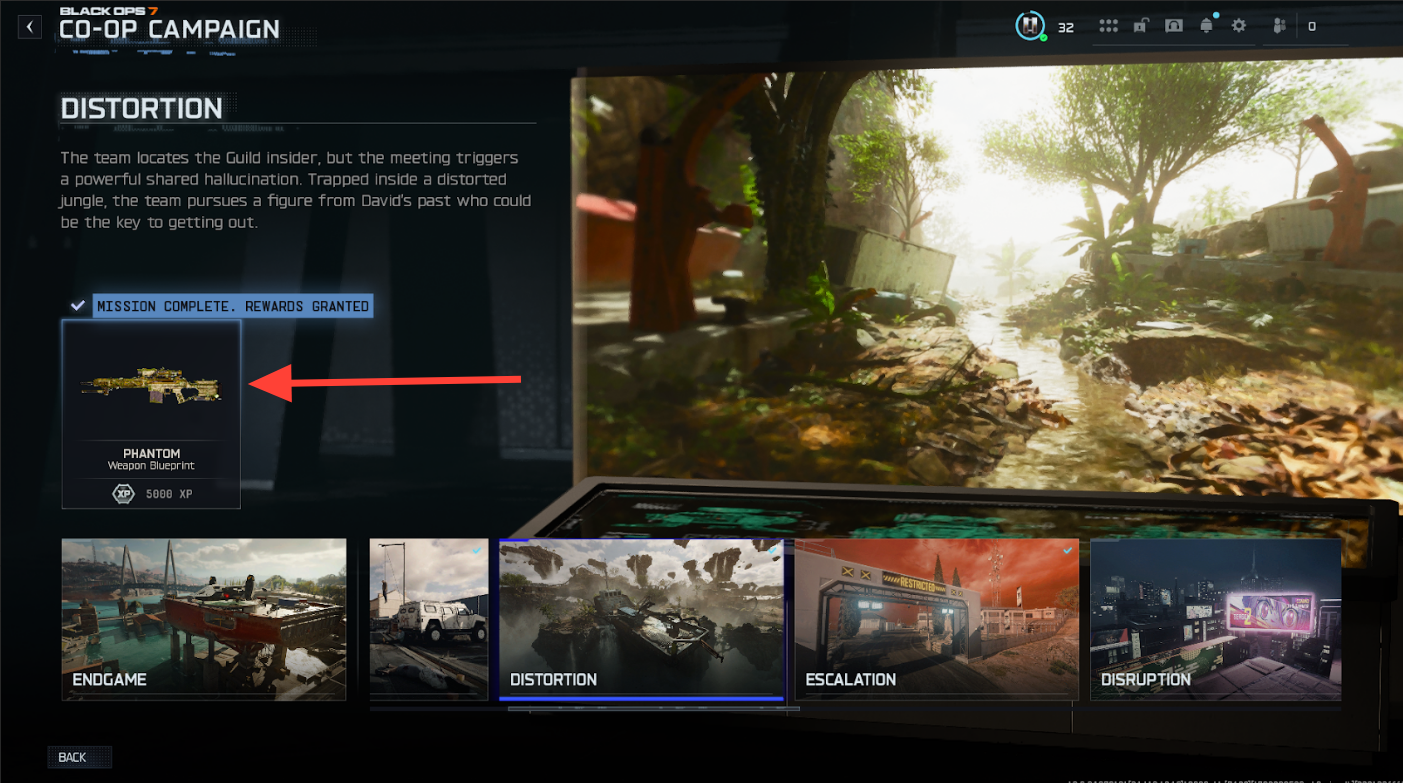Open the player profile rank emblem
Image resolution: width=1403 pixels, height=783 pixels.
tap(1029, 26)
